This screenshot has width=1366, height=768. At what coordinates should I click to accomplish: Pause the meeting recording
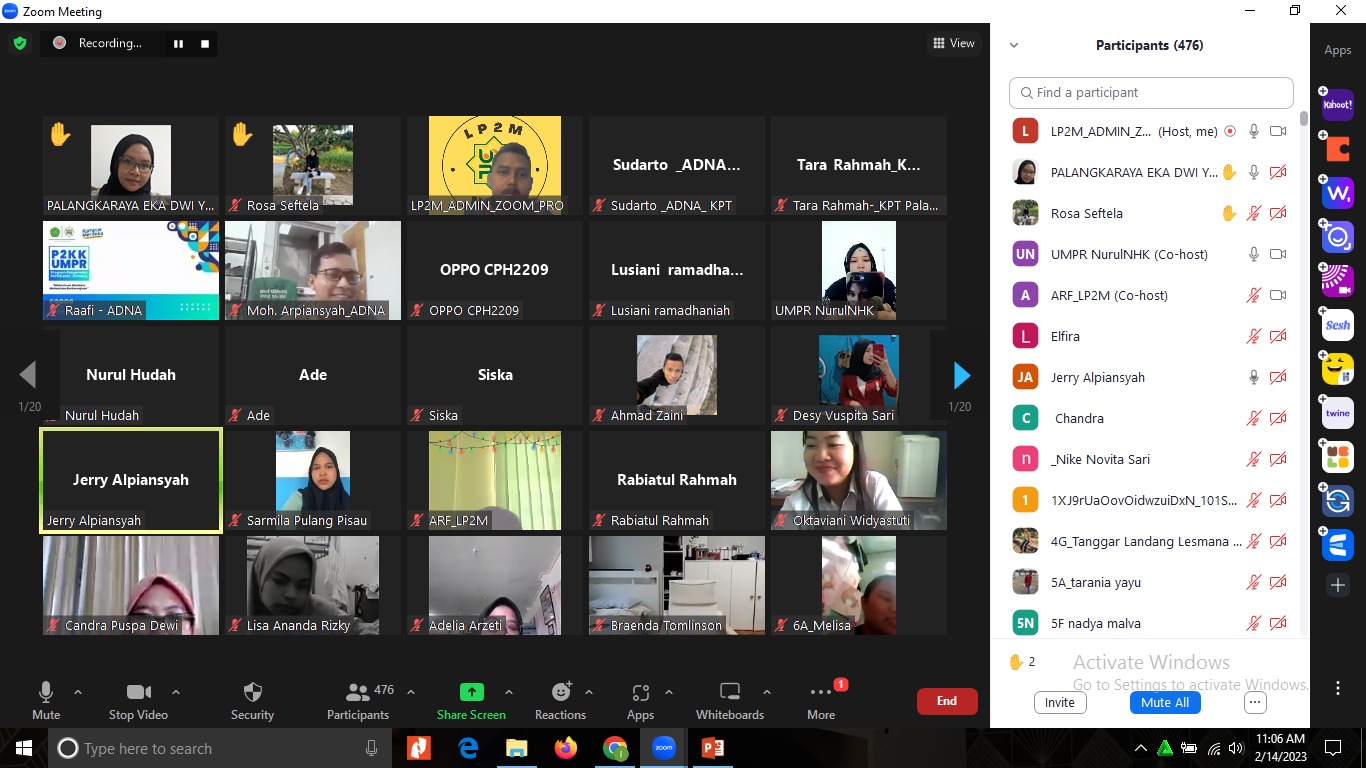(179, 43)
